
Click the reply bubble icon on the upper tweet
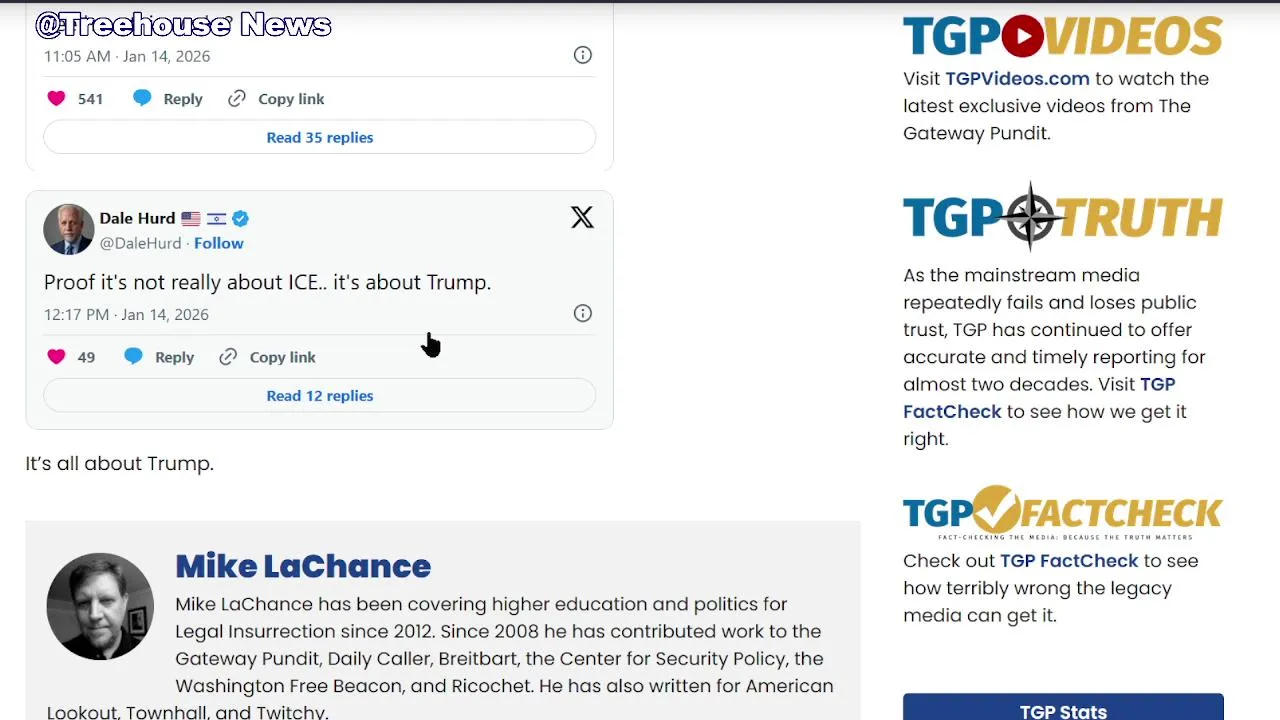tap(142, 98)
